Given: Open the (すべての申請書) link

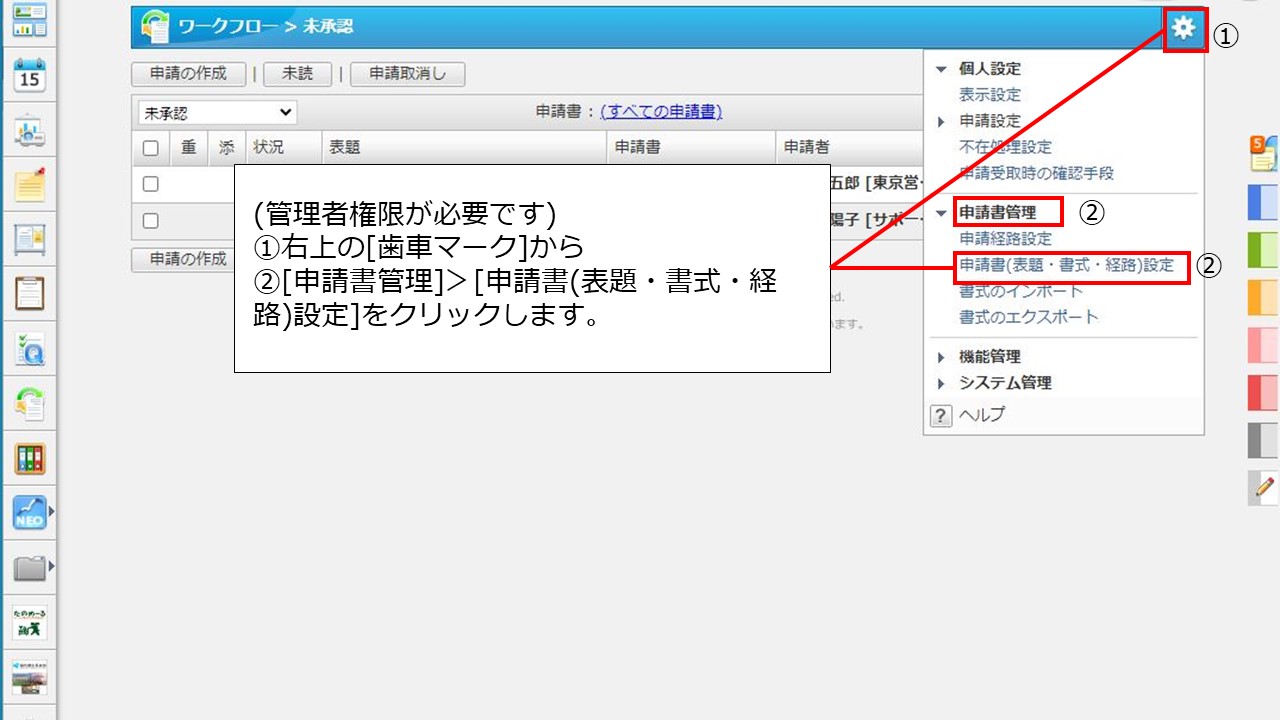Looking at the screenshot, I should pyautogui.click(x=661, y=112).
